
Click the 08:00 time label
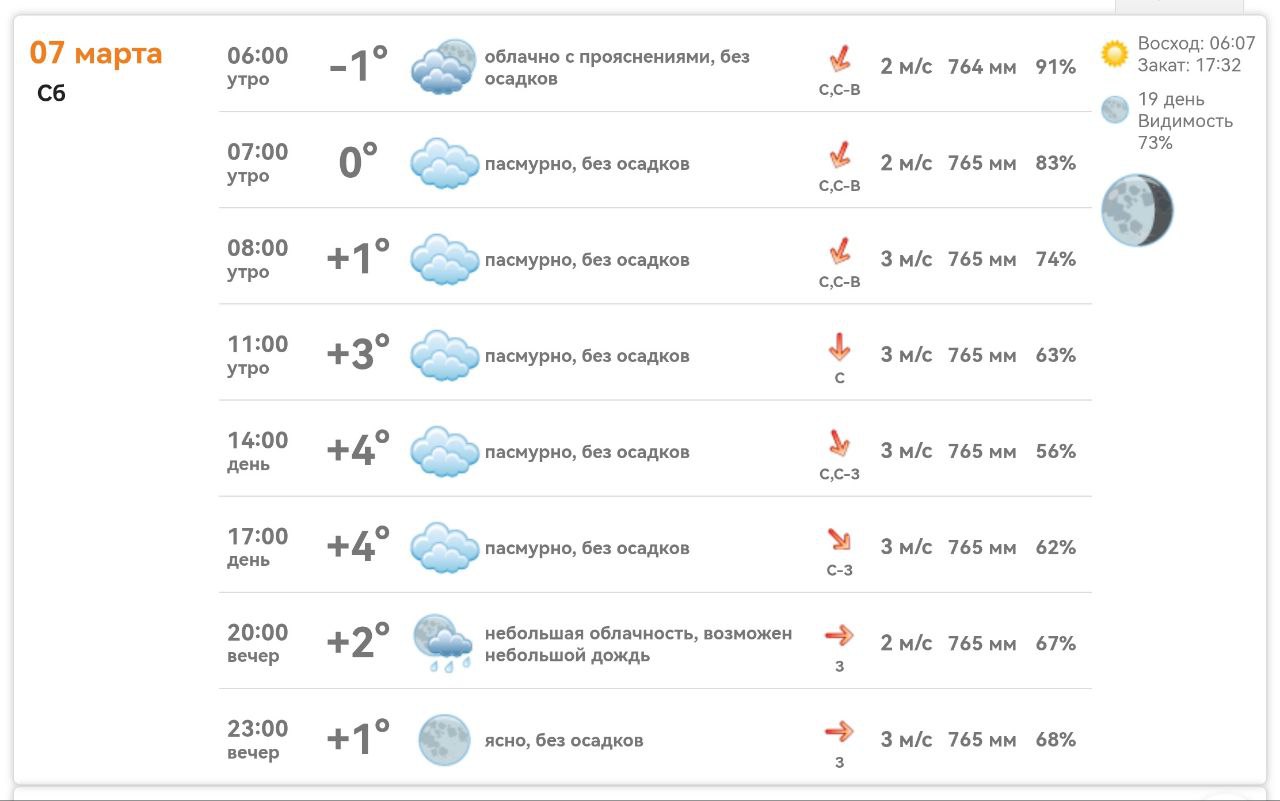(x=257, y=248)
